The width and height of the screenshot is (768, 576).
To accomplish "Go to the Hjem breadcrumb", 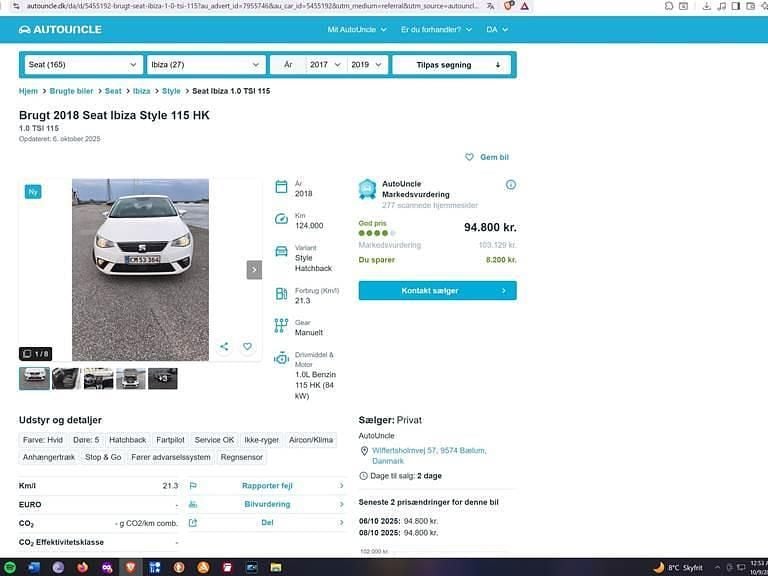I will pyautogui.click(x=28, y=91).
